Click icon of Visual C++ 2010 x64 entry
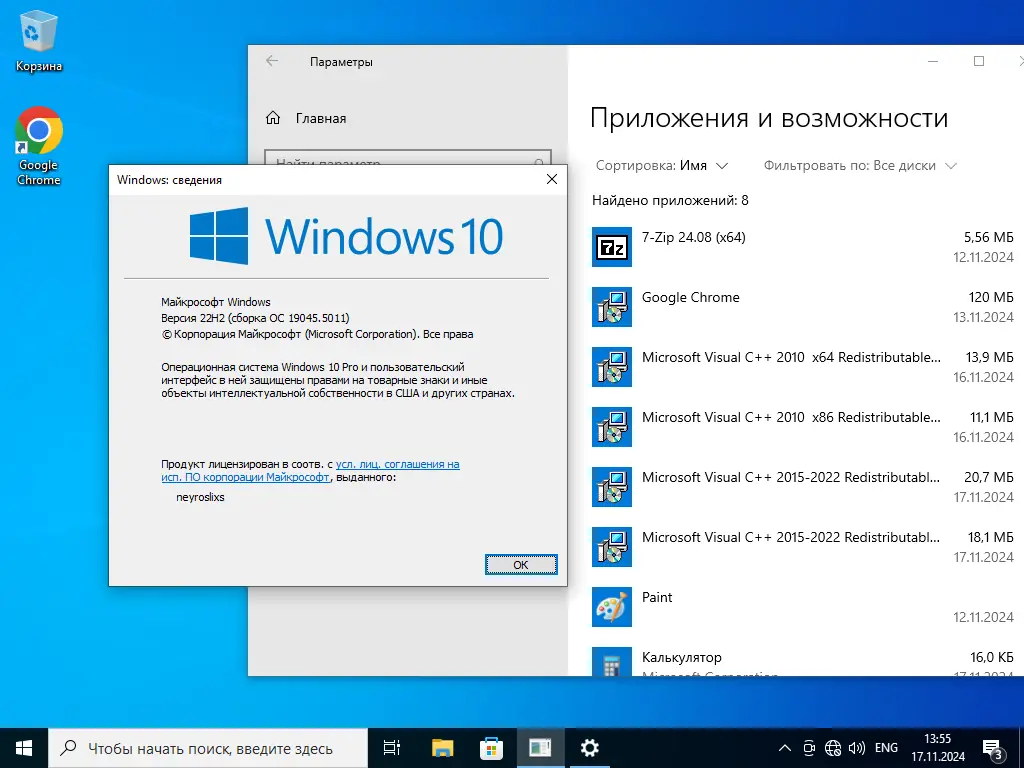Image resolution: width=1024 pixels, height=768 pixels. (611, 367)
